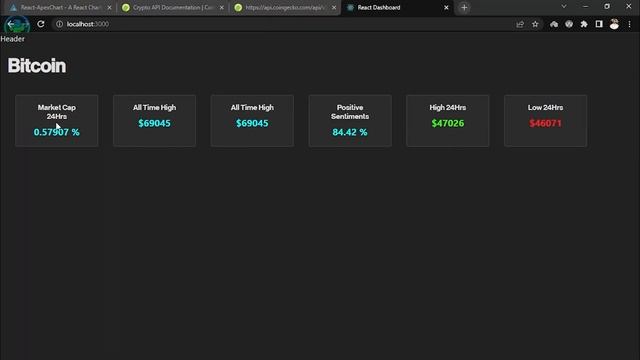Restore down the browser window
This screenshot has width=640, height=360.
[x=607, y=7]
